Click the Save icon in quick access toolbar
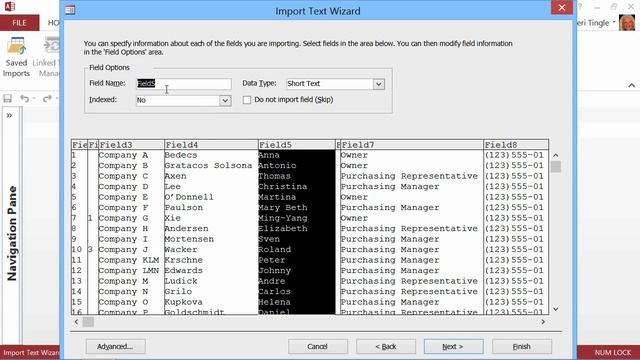The image size is (640, 360). pos(8,98)
